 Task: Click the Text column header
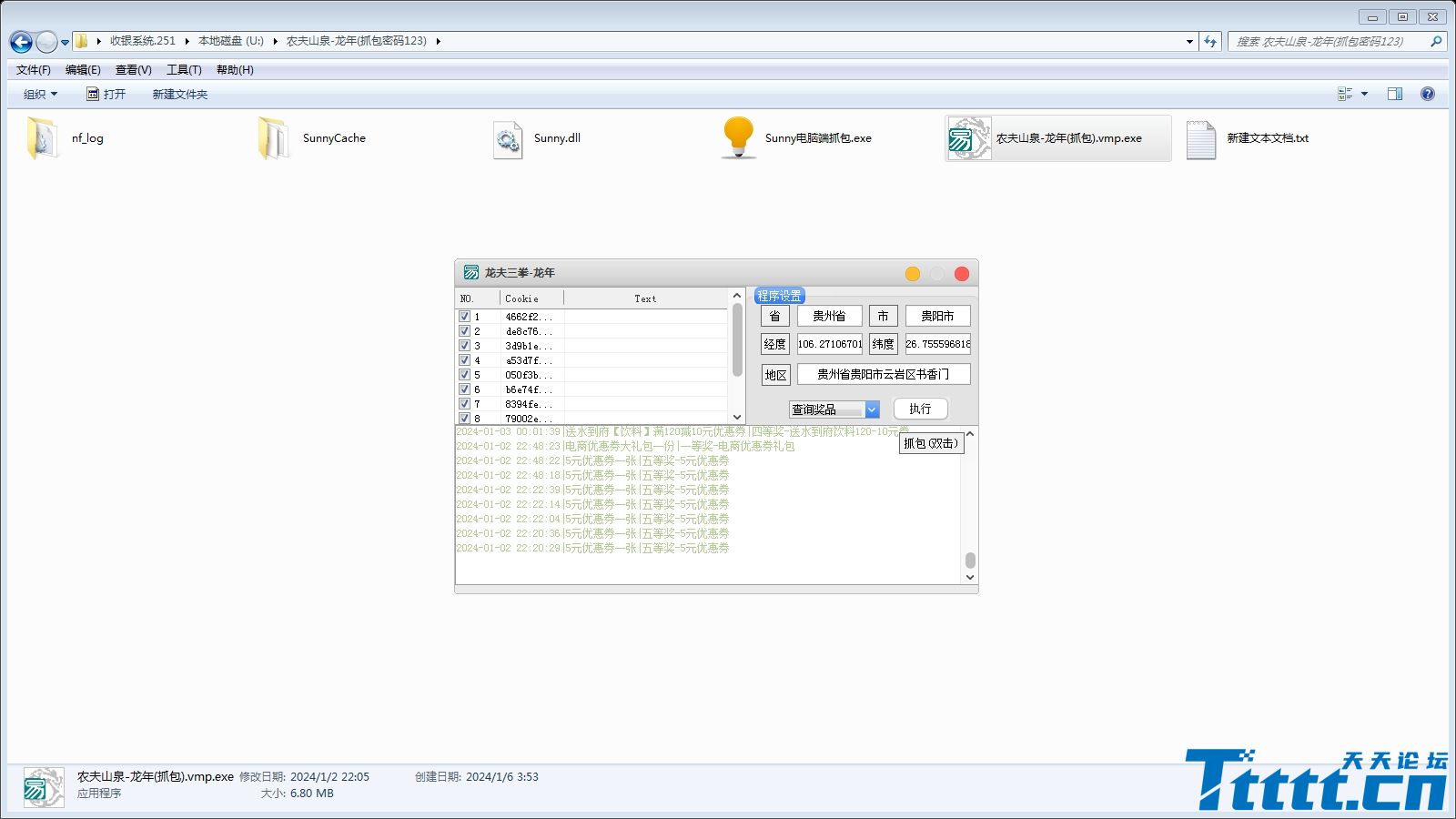645,298
